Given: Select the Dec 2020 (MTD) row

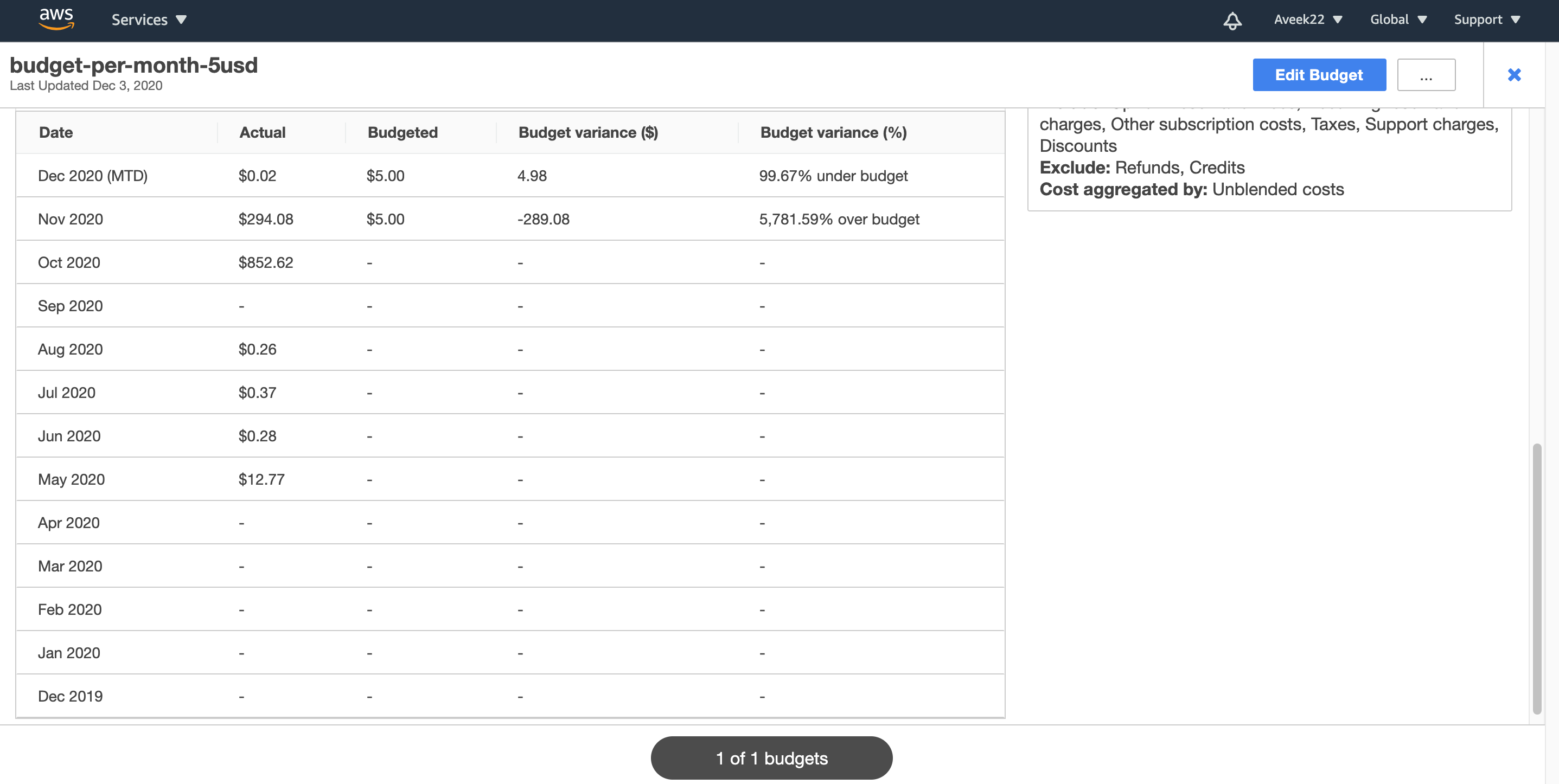Looking at the screenshot, I should [93, 176].
